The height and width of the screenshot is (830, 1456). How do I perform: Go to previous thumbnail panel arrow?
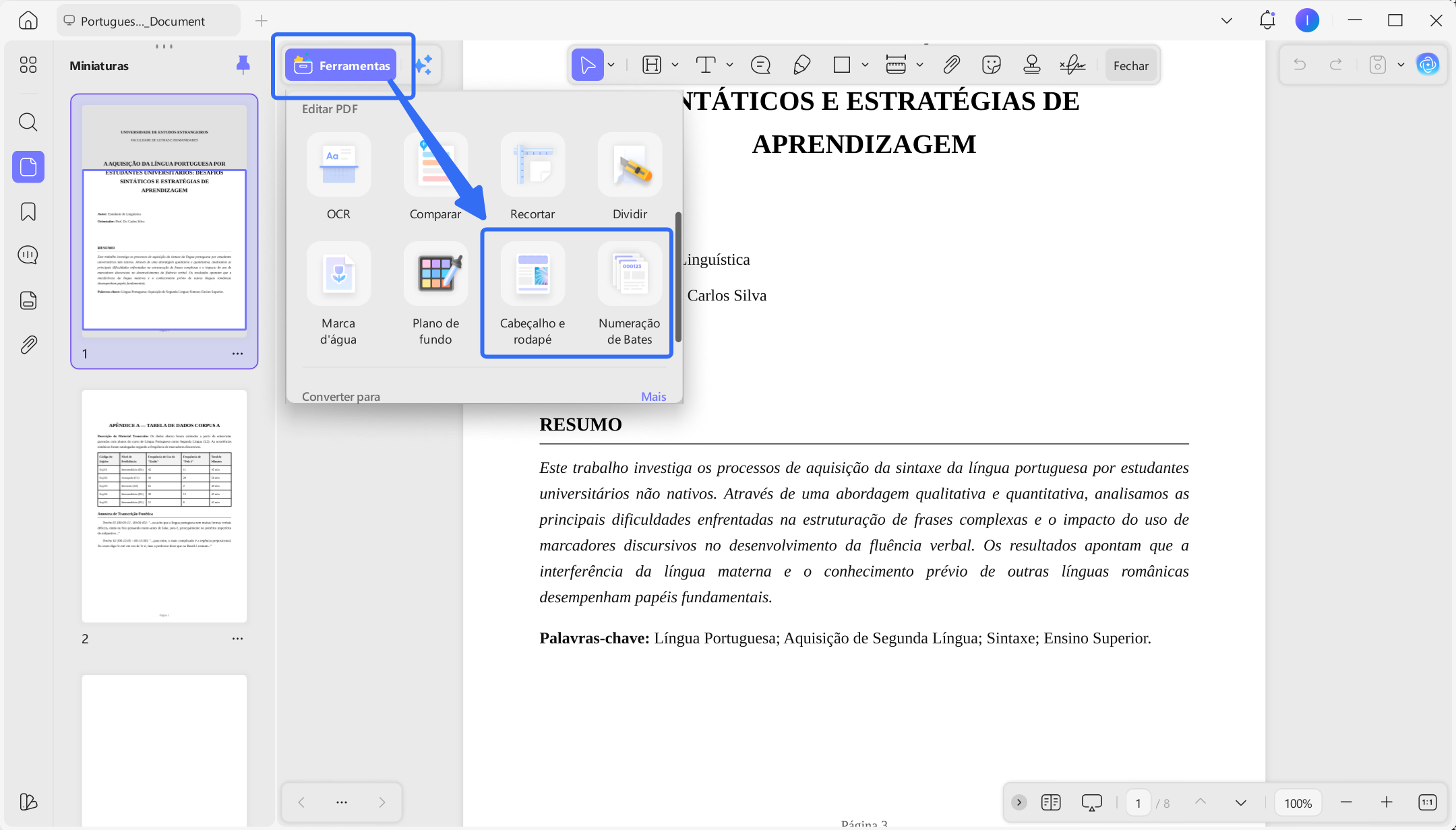(301, 802)
